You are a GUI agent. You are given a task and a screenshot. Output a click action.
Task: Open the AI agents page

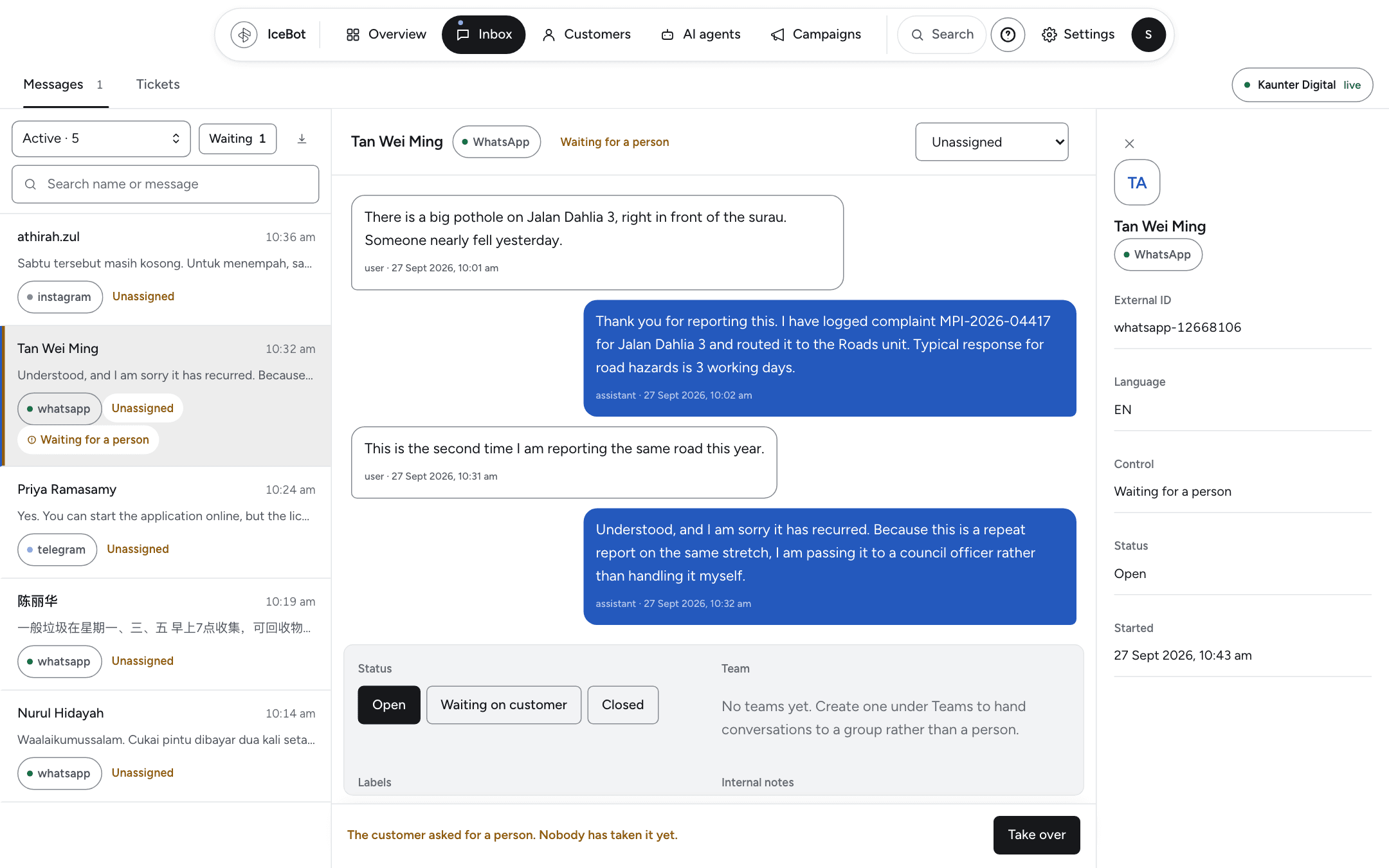click(x=701, y=35)
